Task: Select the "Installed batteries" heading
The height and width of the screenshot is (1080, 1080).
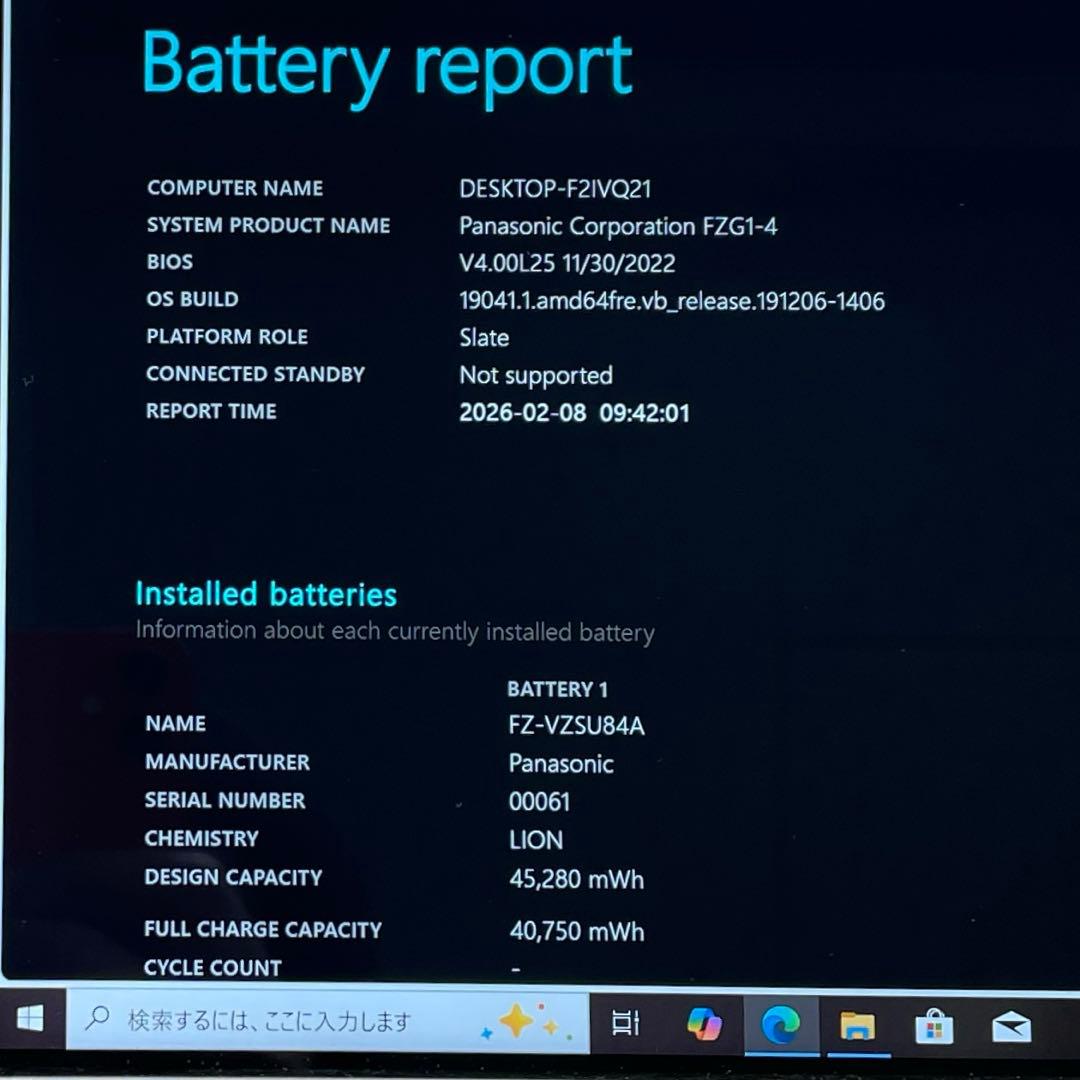Action: (x=266, y=594)
